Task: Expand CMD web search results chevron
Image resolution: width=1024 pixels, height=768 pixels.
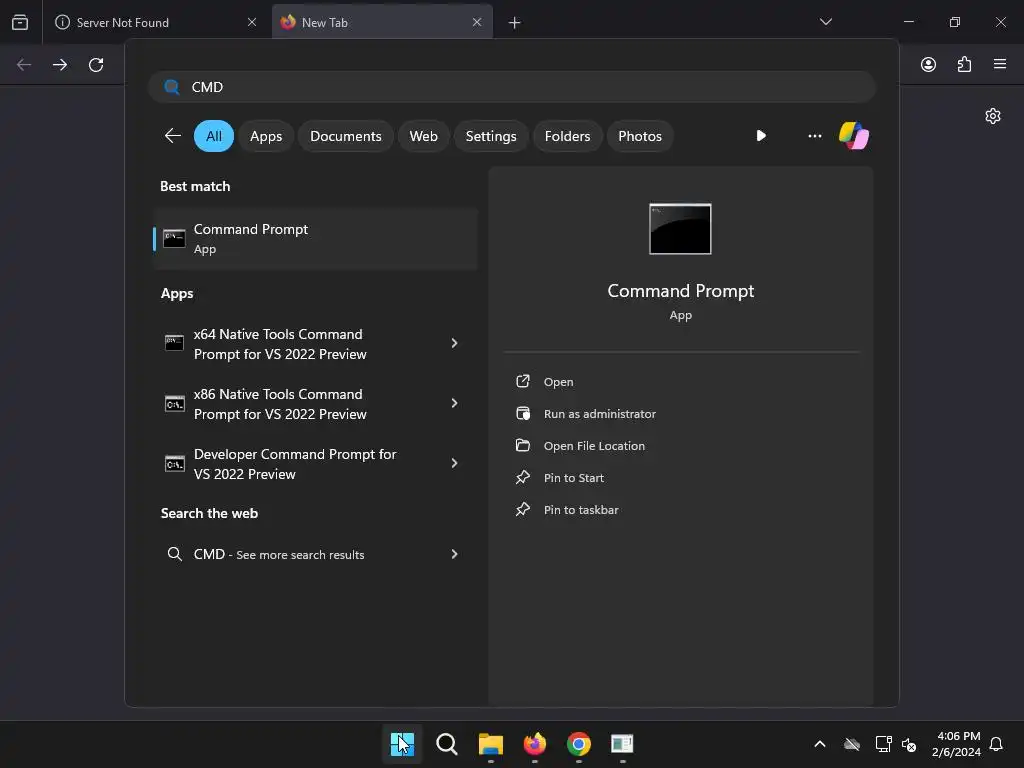Action: tap(455, 554)
